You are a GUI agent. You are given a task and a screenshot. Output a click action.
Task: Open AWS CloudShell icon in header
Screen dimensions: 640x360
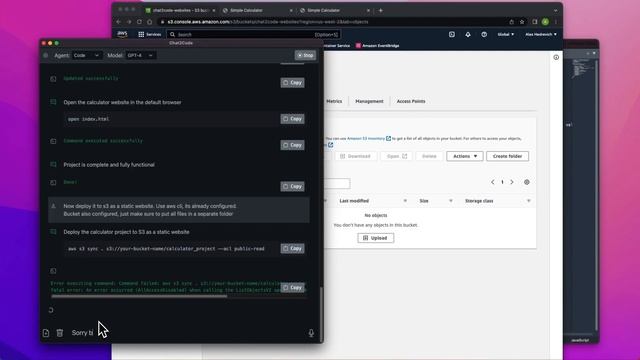pyautogui.click(x=452, y=35)
